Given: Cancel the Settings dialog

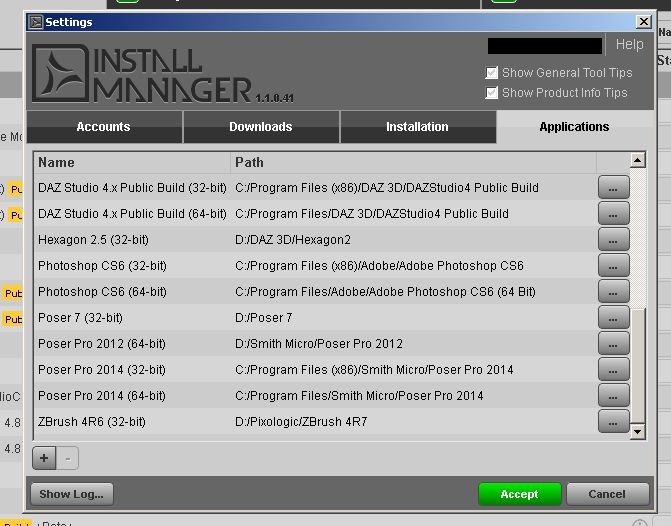Looking at the screenshot, I should click(607, 494).
